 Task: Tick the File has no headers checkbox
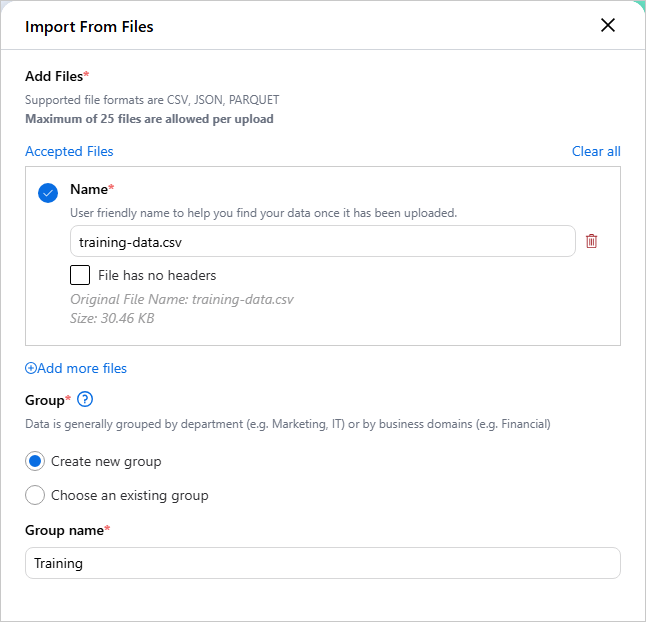[x=80, y=275]
